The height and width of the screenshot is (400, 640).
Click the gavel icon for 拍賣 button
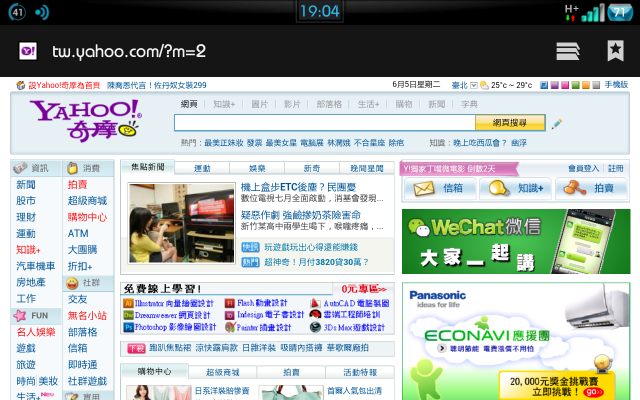click(574, 188)
